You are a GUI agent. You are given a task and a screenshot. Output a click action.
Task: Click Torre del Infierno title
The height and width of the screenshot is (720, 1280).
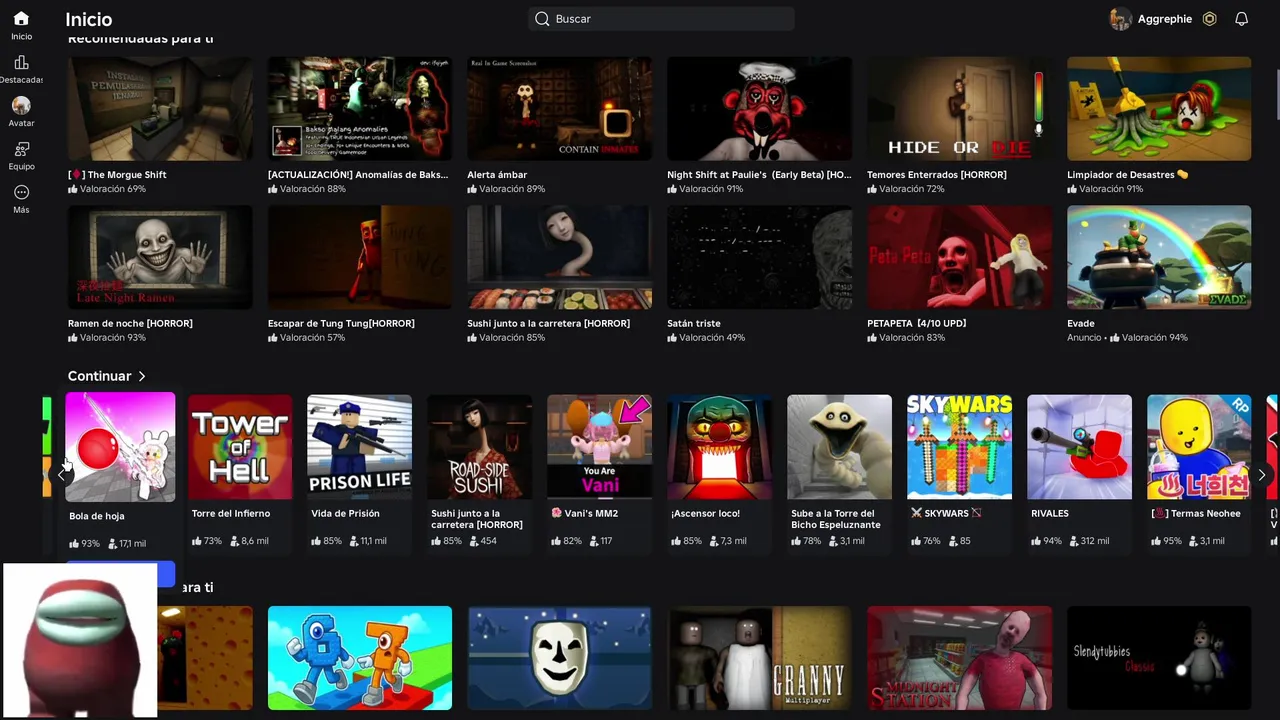tap(231, 514)
